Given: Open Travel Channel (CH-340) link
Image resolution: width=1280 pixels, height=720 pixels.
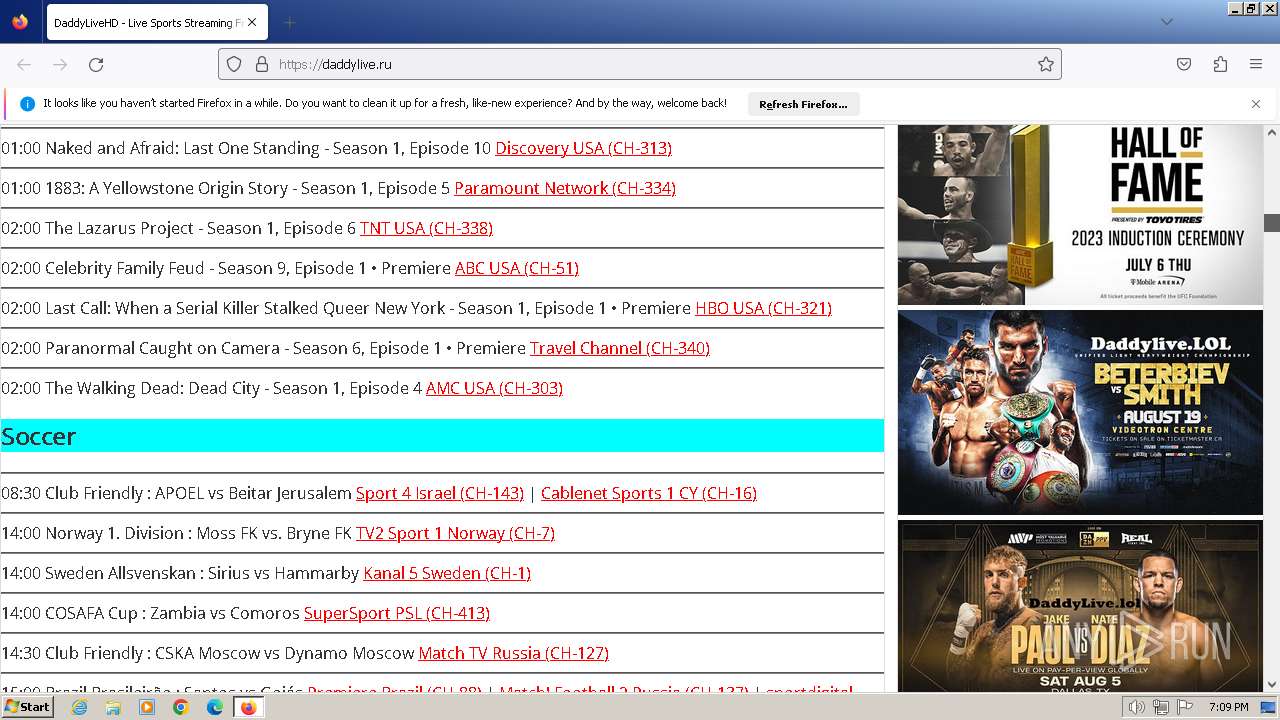Looking at the screenshot, I should pyautogui.click(x=620, y=348).
